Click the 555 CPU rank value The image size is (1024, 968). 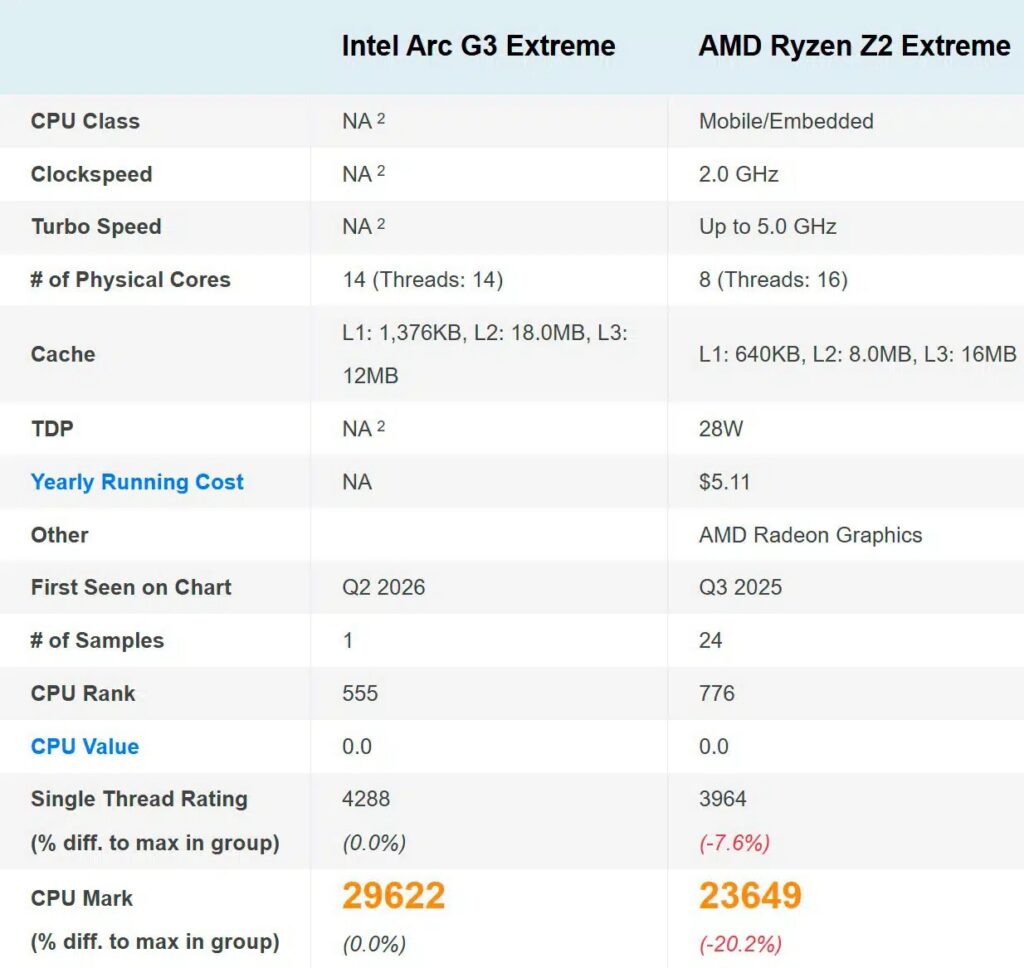(x=360, y=693)
